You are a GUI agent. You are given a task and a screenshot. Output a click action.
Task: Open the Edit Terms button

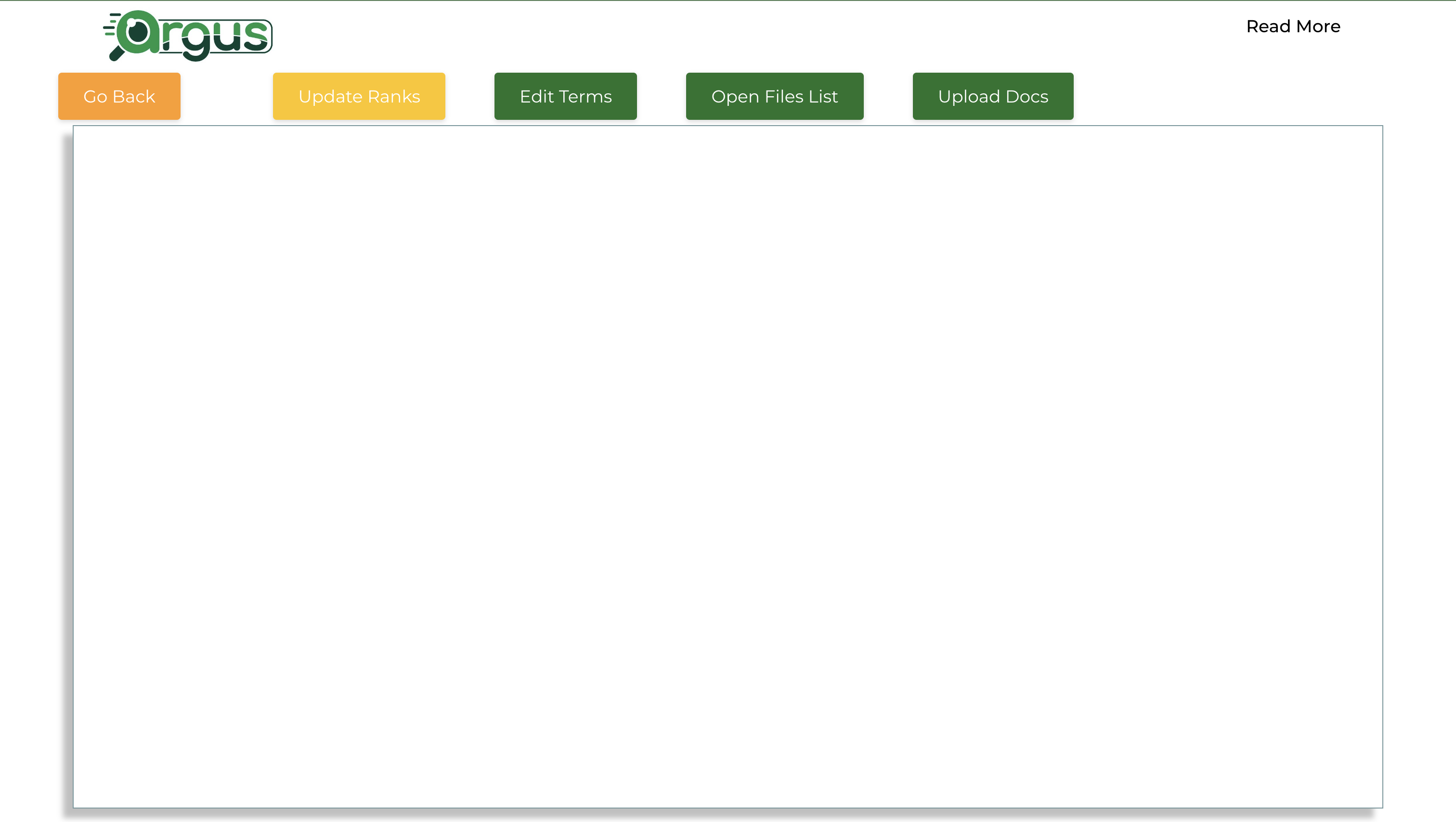pos(565,96)
